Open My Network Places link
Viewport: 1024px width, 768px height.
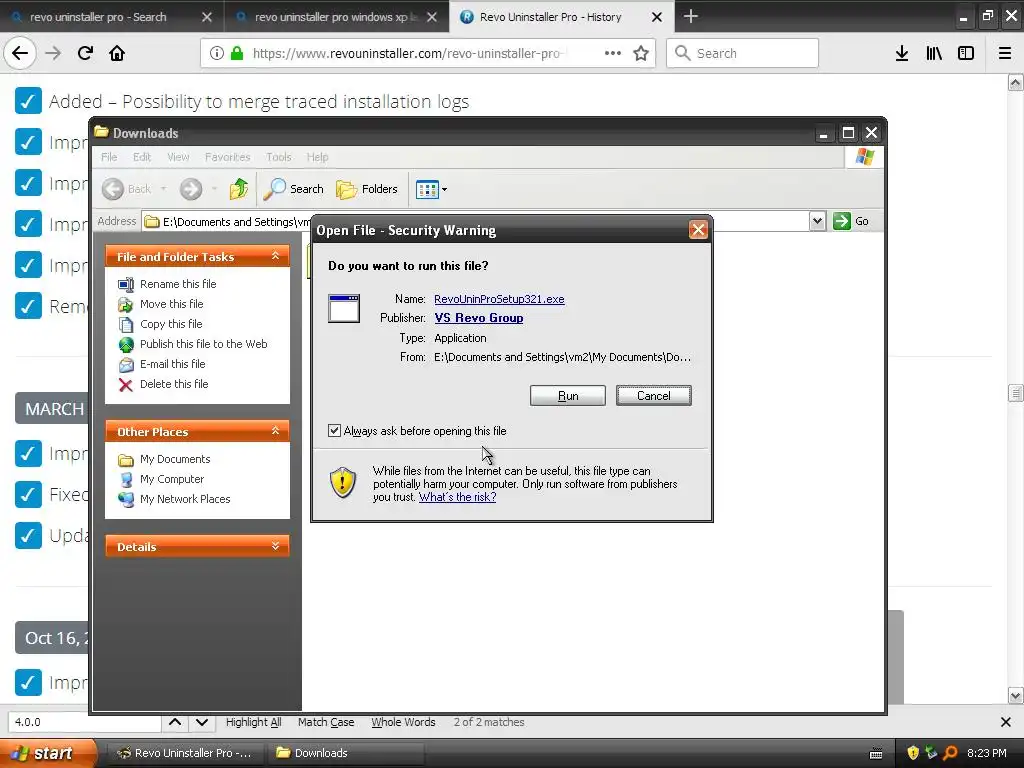pyautogui.click(x=185, y=499)
